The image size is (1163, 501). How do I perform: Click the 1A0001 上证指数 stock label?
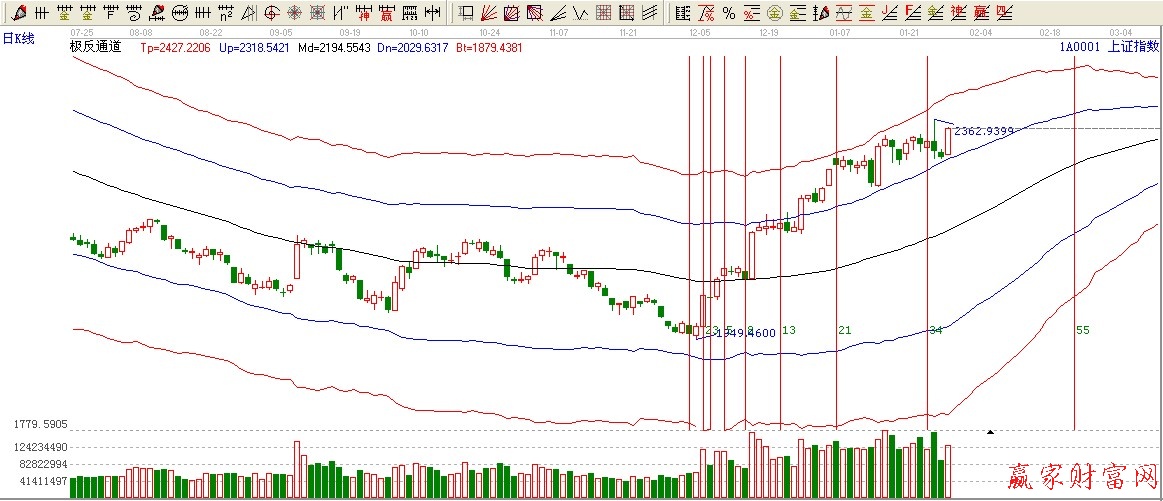pos(1108,47)
